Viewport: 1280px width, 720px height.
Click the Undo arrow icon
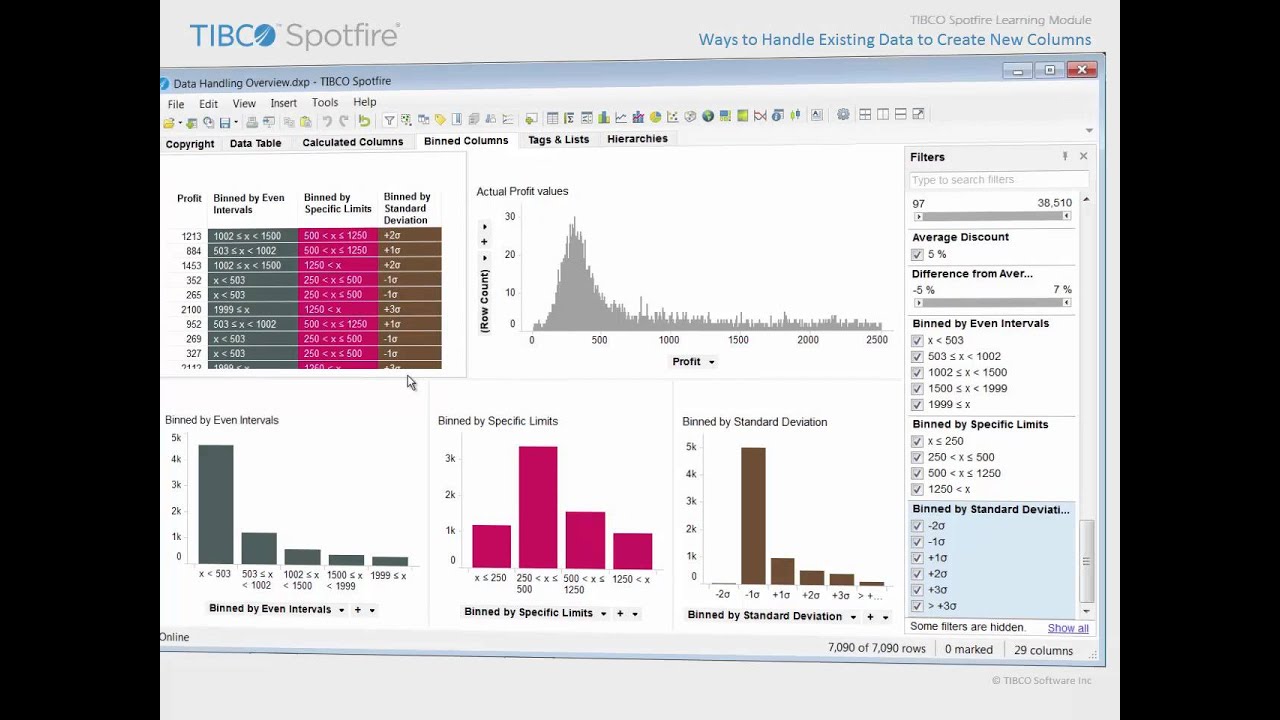[327, 121]
